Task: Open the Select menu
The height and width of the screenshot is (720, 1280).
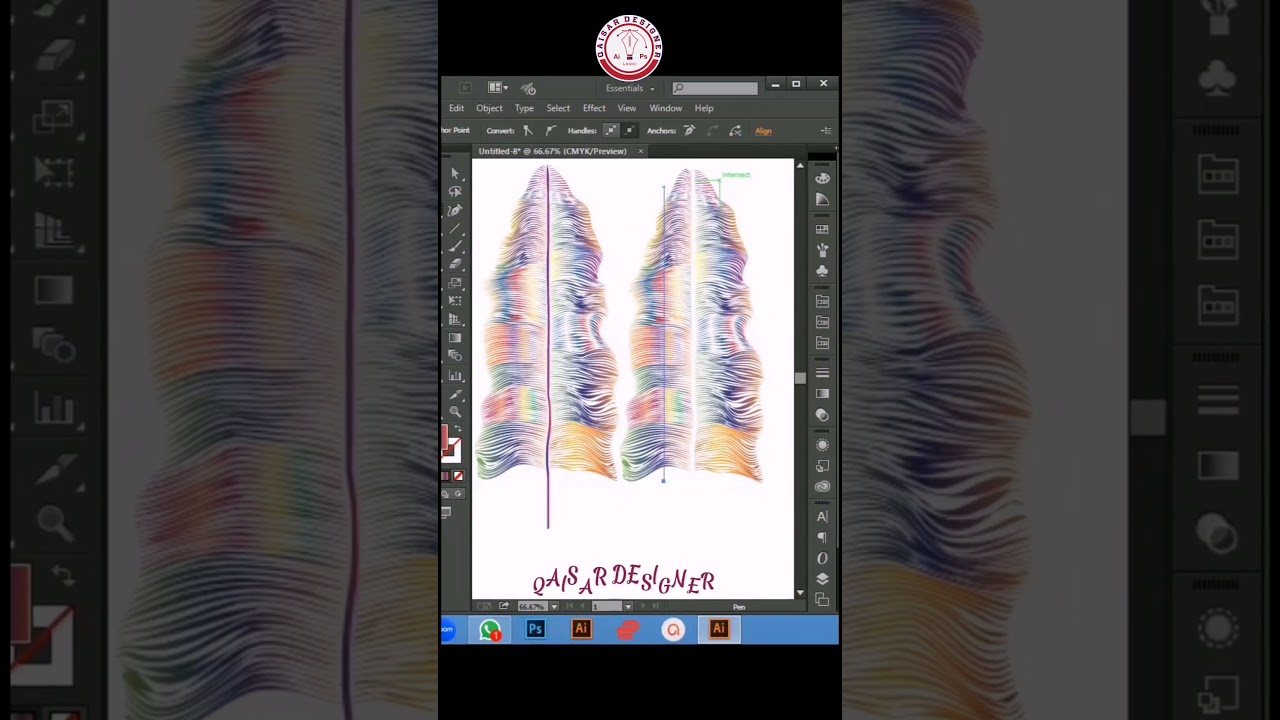Action: click(558, 108)
